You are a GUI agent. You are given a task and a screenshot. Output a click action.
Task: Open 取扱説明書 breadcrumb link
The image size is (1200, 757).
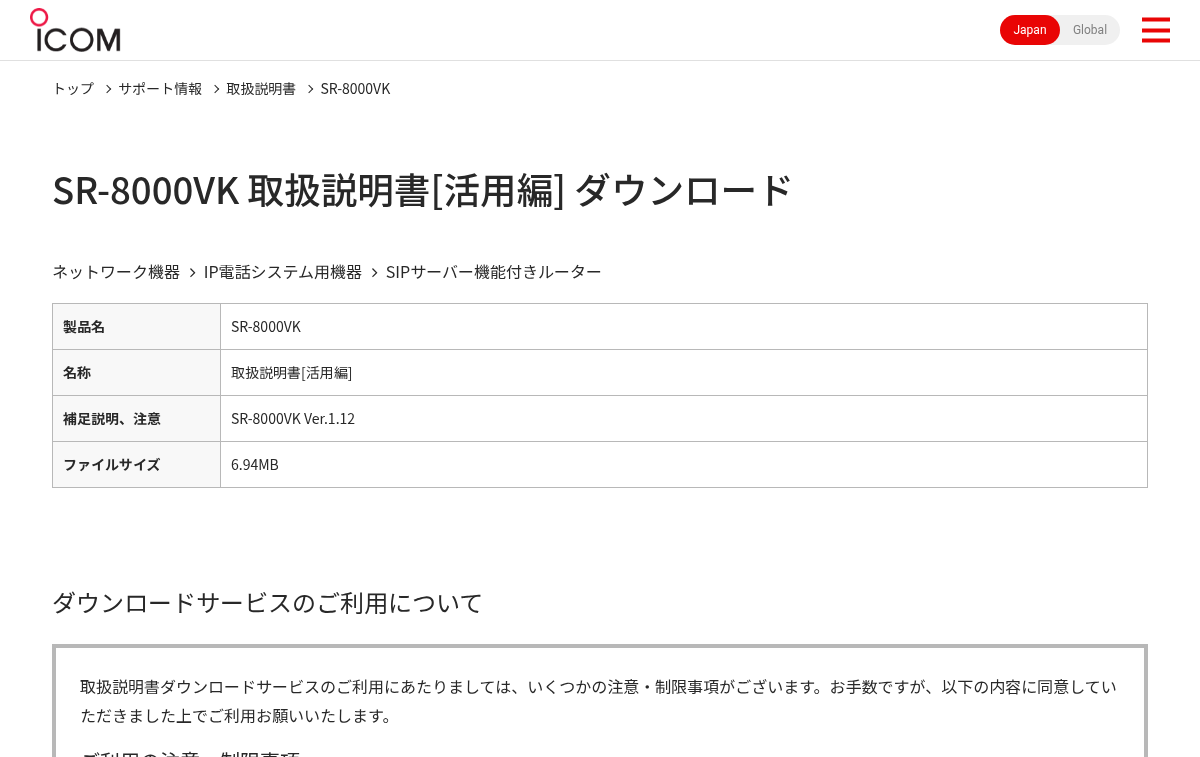[261, 88]
